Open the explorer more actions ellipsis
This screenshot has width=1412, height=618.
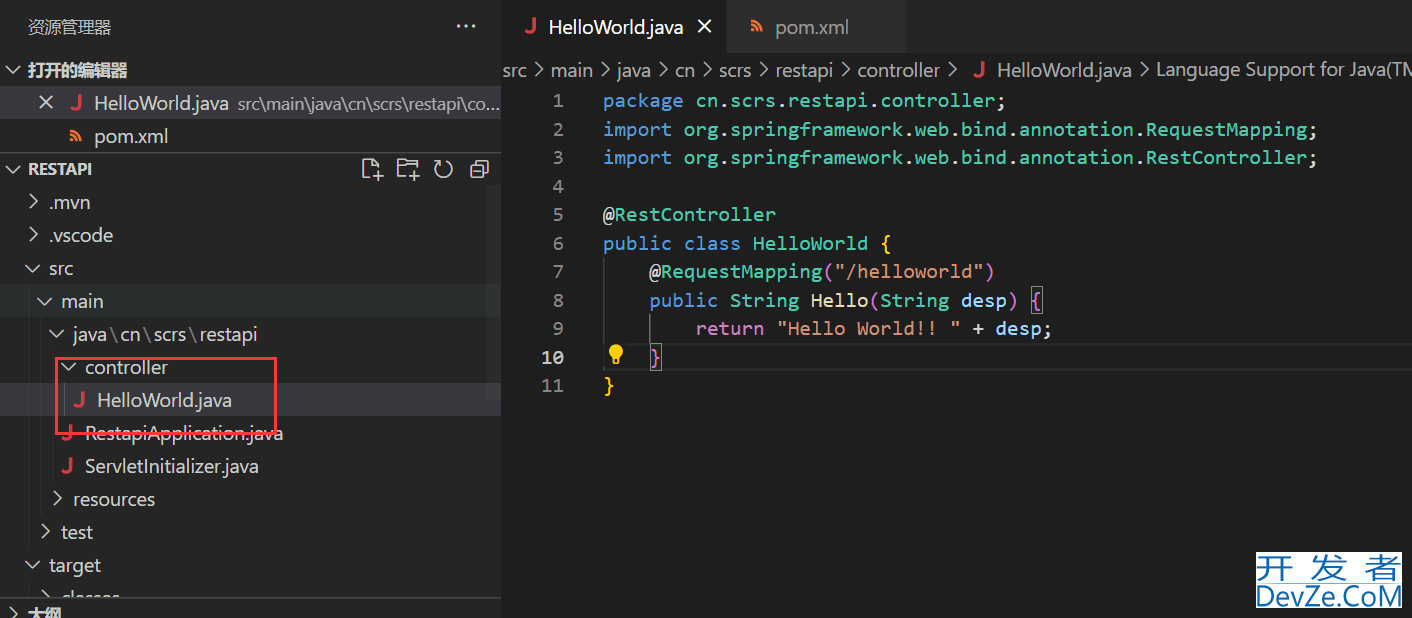(466, 27)
